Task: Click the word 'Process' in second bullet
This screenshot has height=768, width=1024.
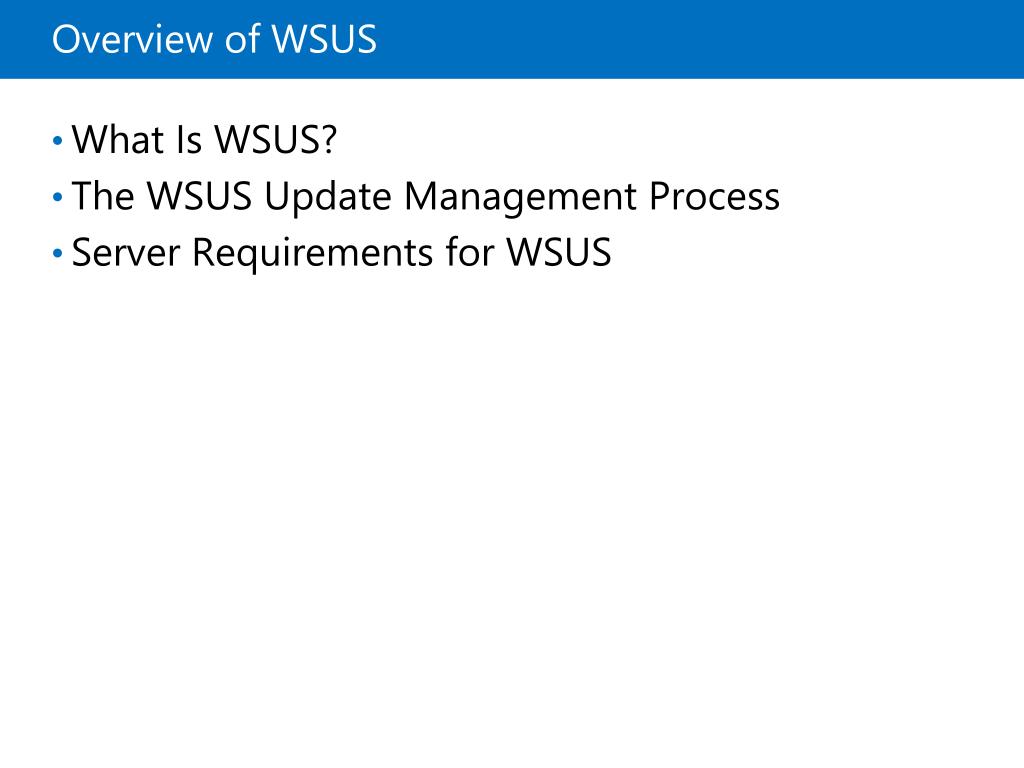Action: (x=714, y=197)
